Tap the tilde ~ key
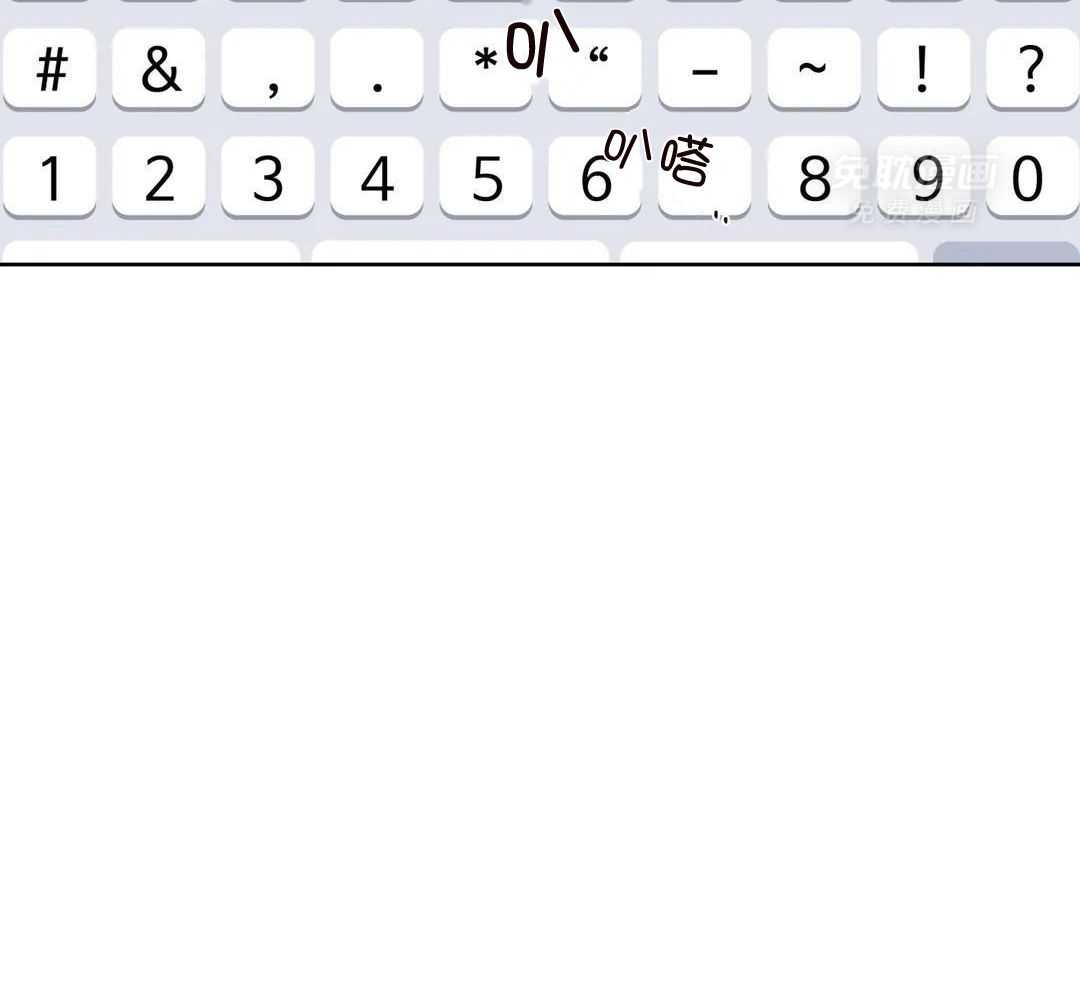The width and height of the screenshot is (1080, 986). coord(814,69)
